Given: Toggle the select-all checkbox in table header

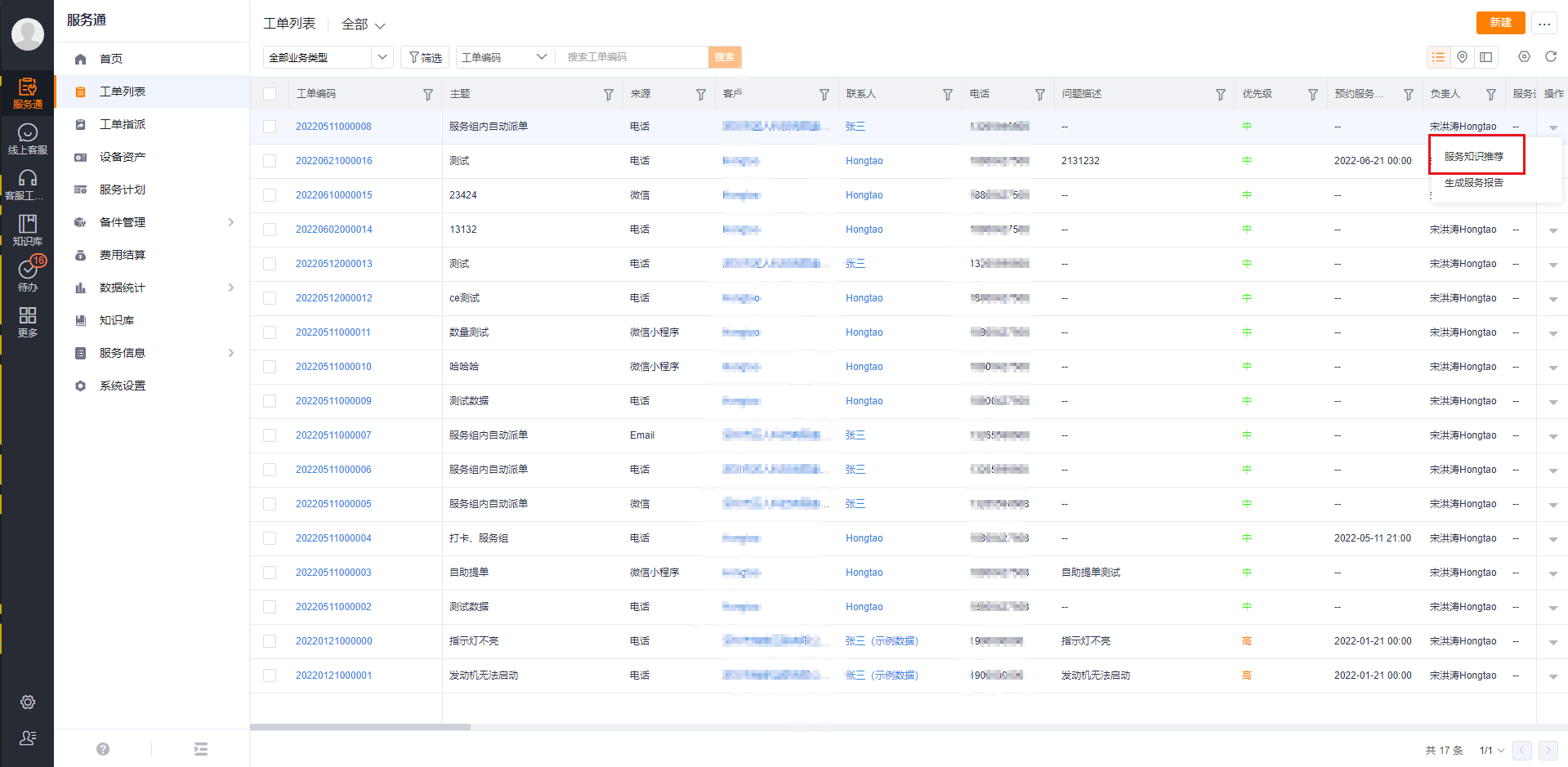Looking at the screenshot, I should click(x=270, y=94).
